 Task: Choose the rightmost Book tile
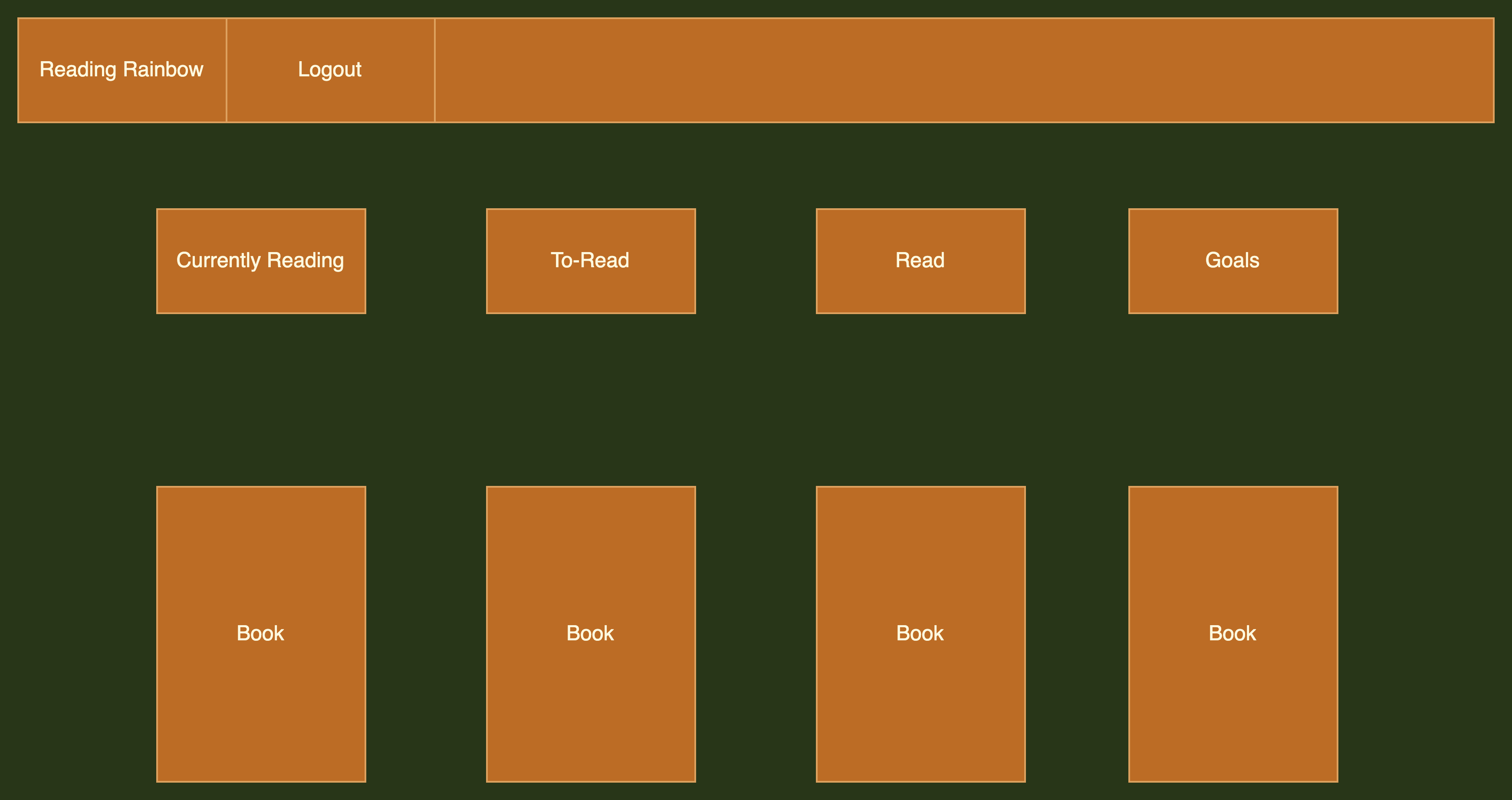pos(1233,633)
